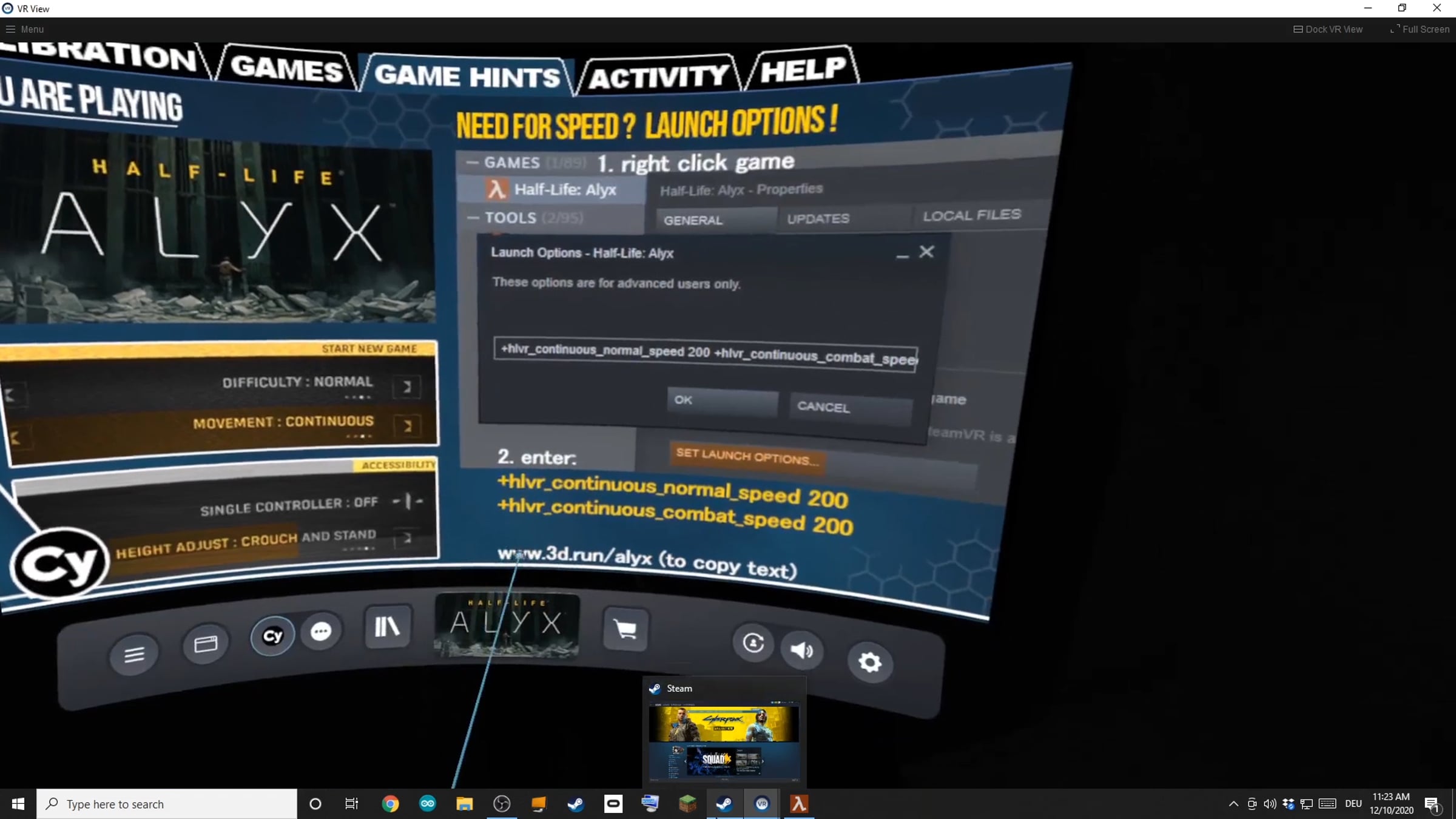The height and width of the screenshot is (819, 1456).
Task: Open the SteamVR dashboard hamburger menu
Action: click(134, 655)
